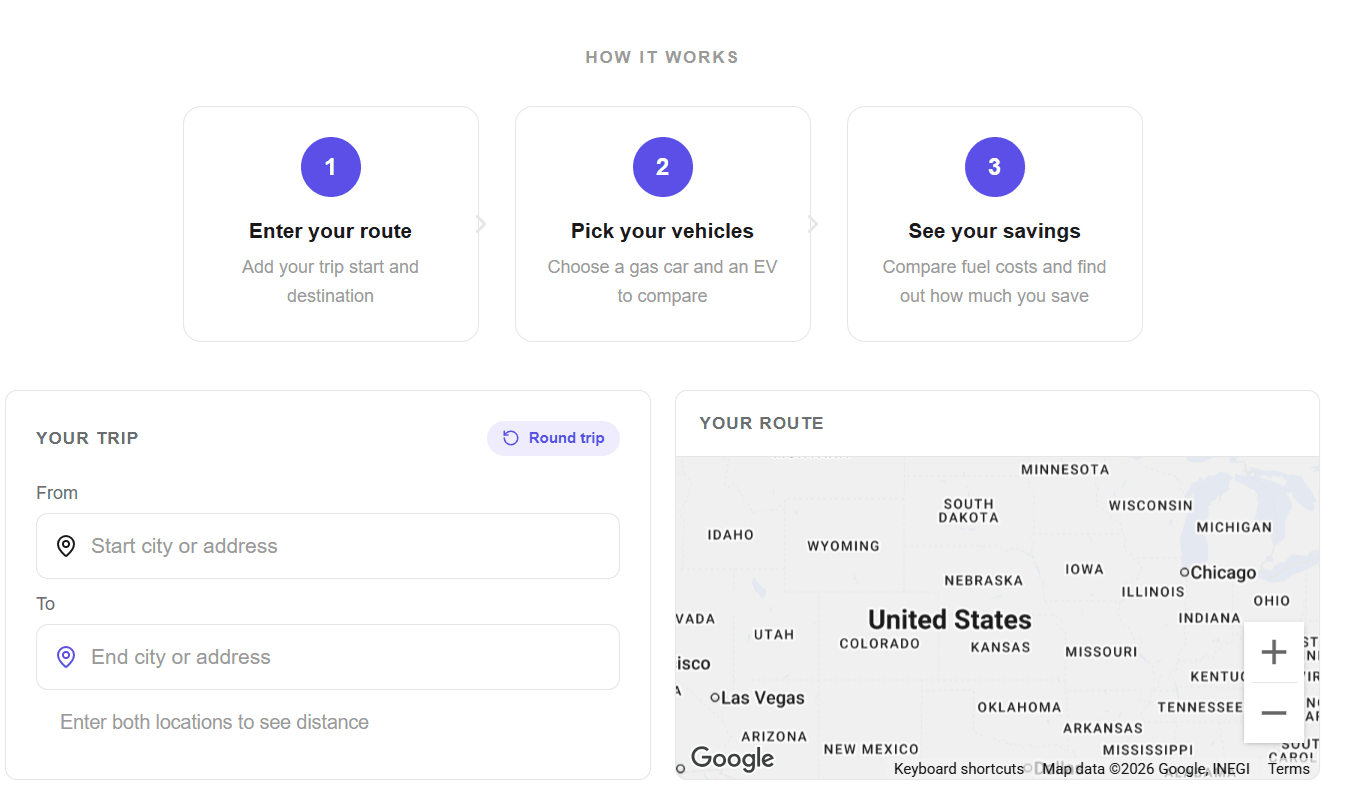
Task: Click the step 1 number circle
Action: (331, 167)
